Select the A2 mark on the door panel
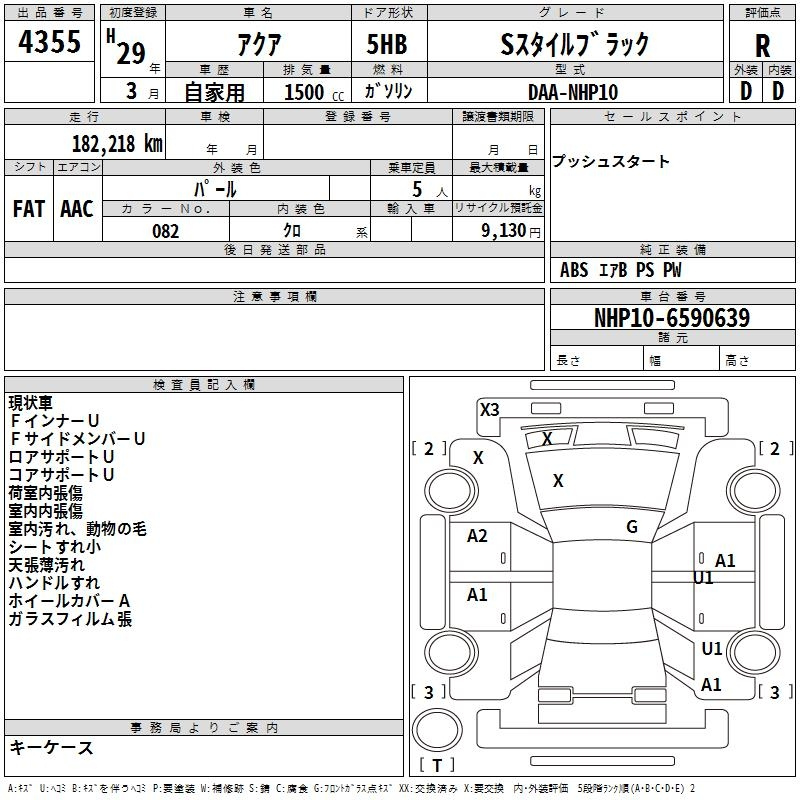This screenshot has height=800, width=800. (477, 536)
